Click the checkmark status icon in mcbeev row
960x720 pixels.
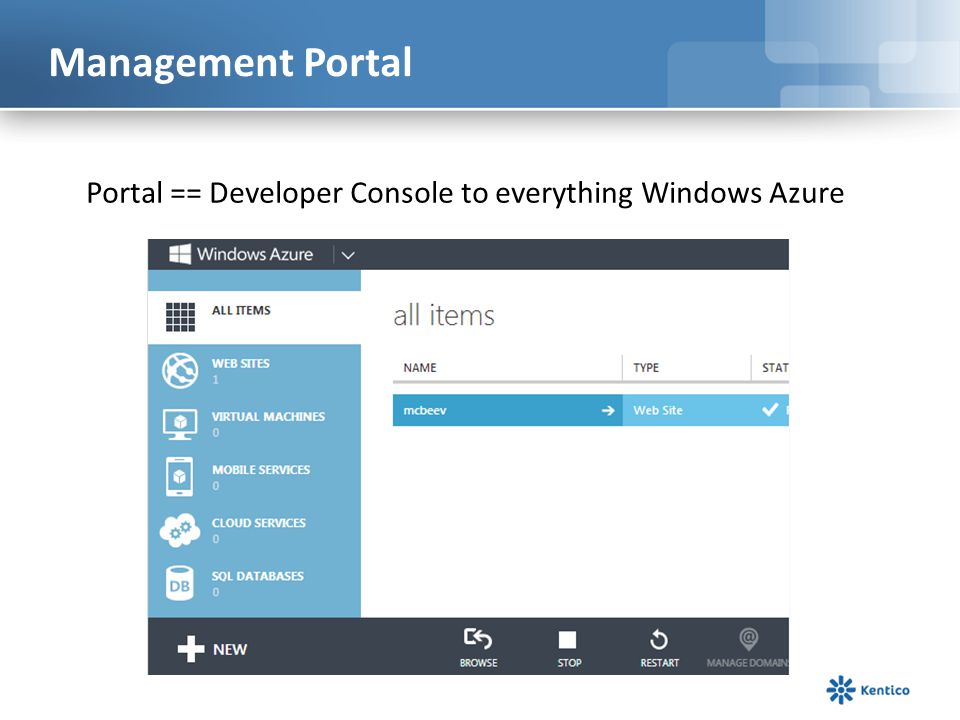770,410
